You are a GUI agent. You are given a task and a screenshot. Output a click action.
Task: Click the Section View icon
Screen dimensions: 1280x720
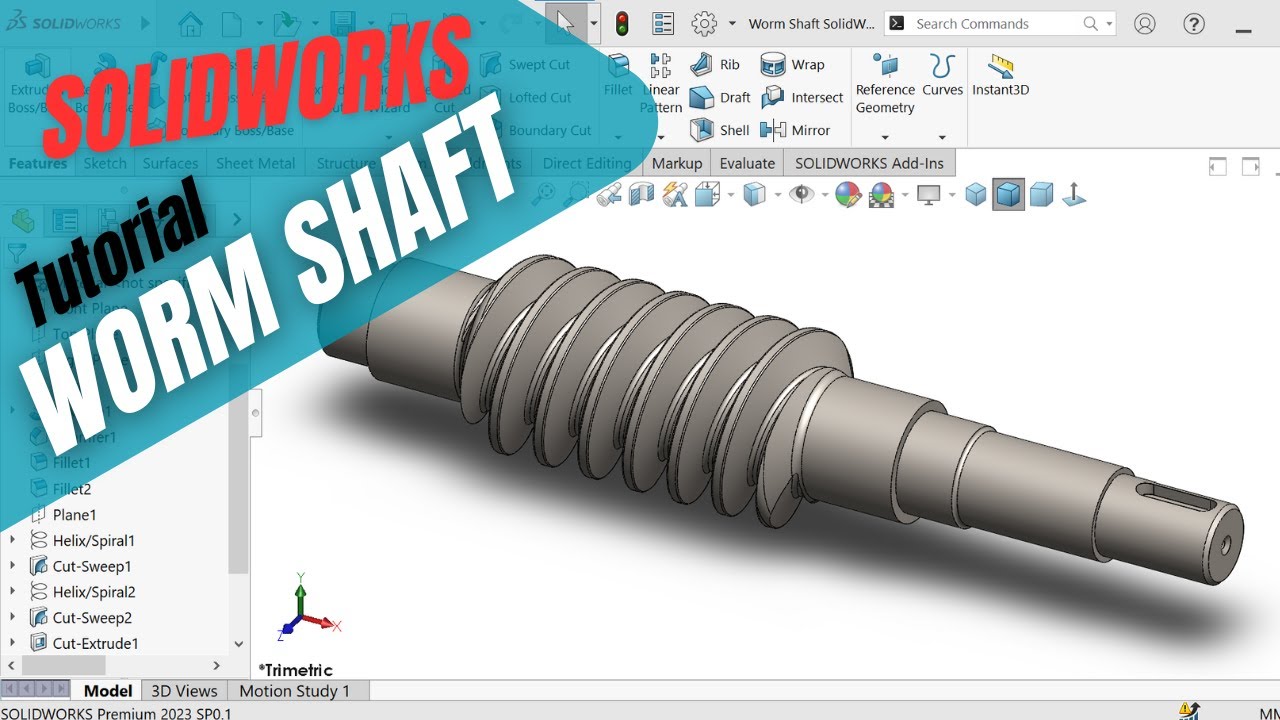point(641,194)
